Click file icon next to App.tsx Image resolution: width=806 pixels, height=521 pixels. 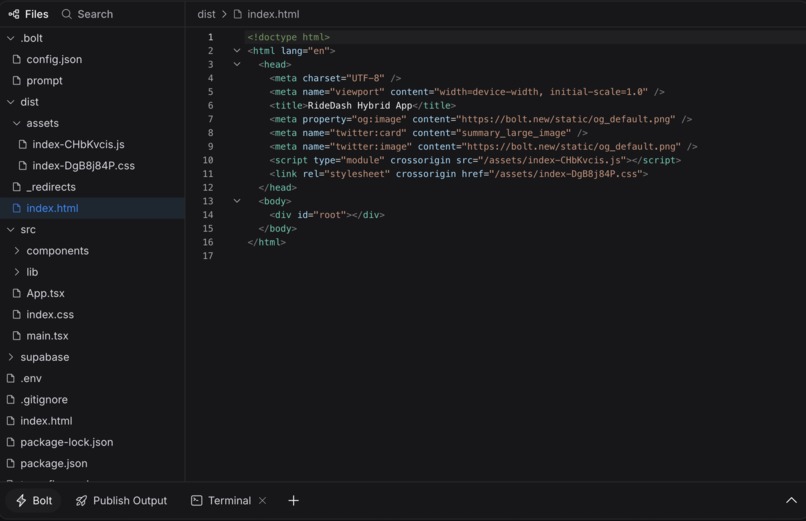click(x=16, y=293)
